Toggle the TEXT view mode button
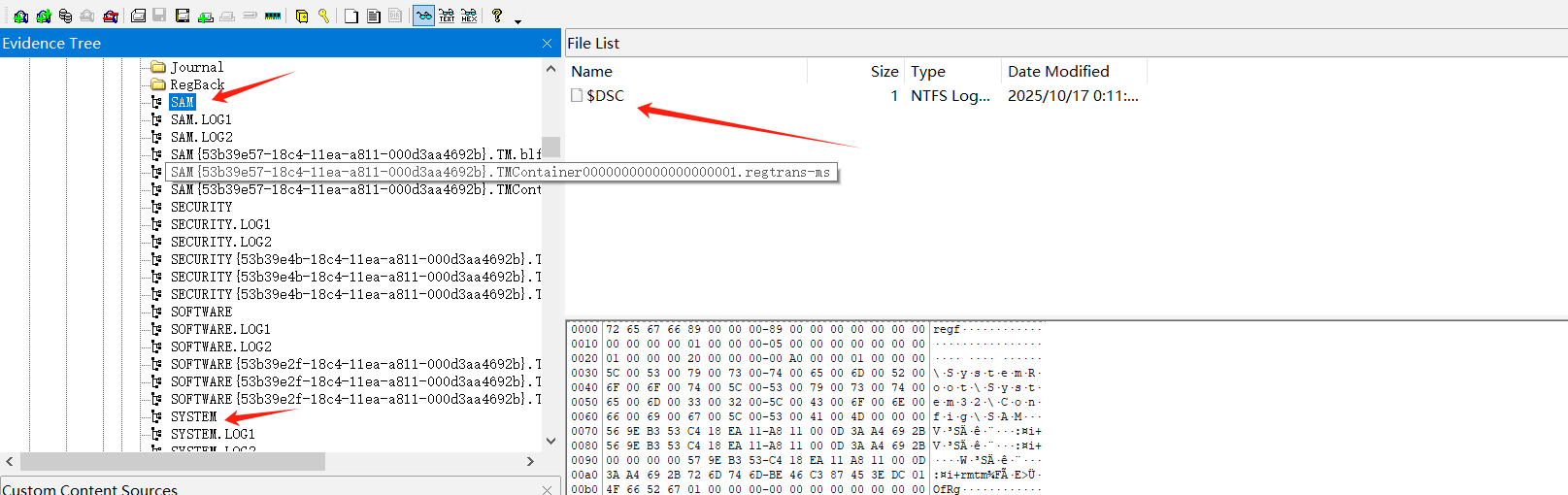Screen dimensions: 1568x495 447,16
